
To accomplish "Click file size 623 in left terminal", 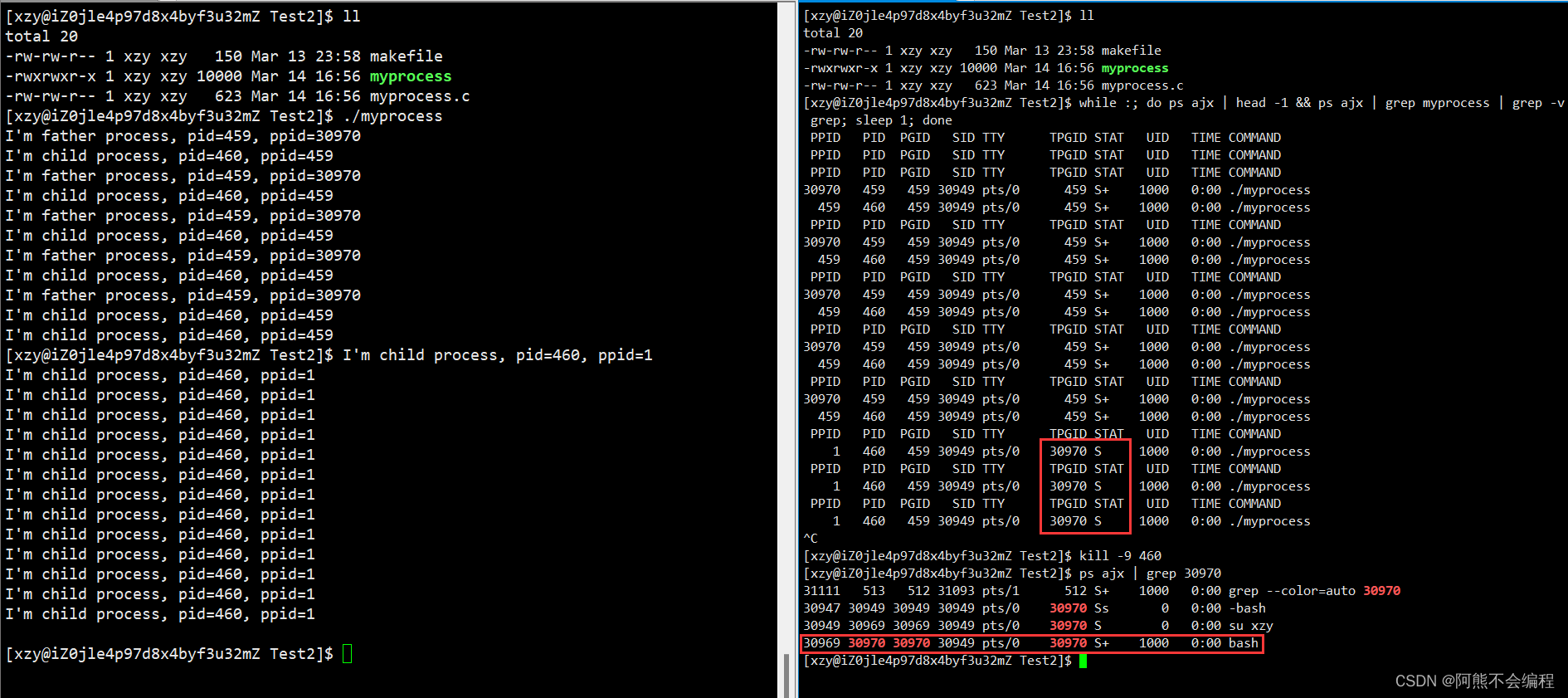I will [228, 96].
